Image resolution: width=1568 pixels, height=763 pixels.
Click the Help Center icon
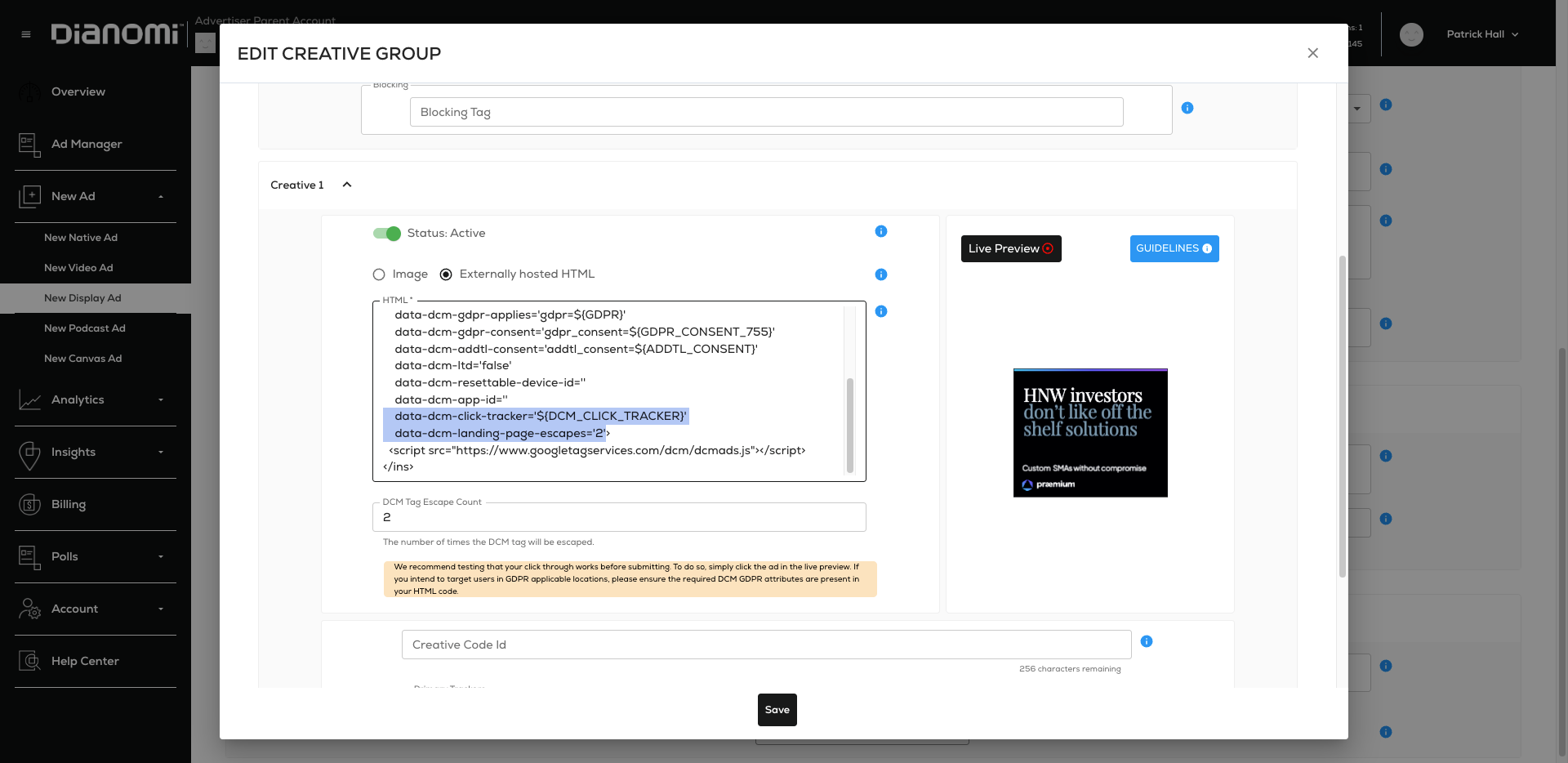[x=29, y=662]
